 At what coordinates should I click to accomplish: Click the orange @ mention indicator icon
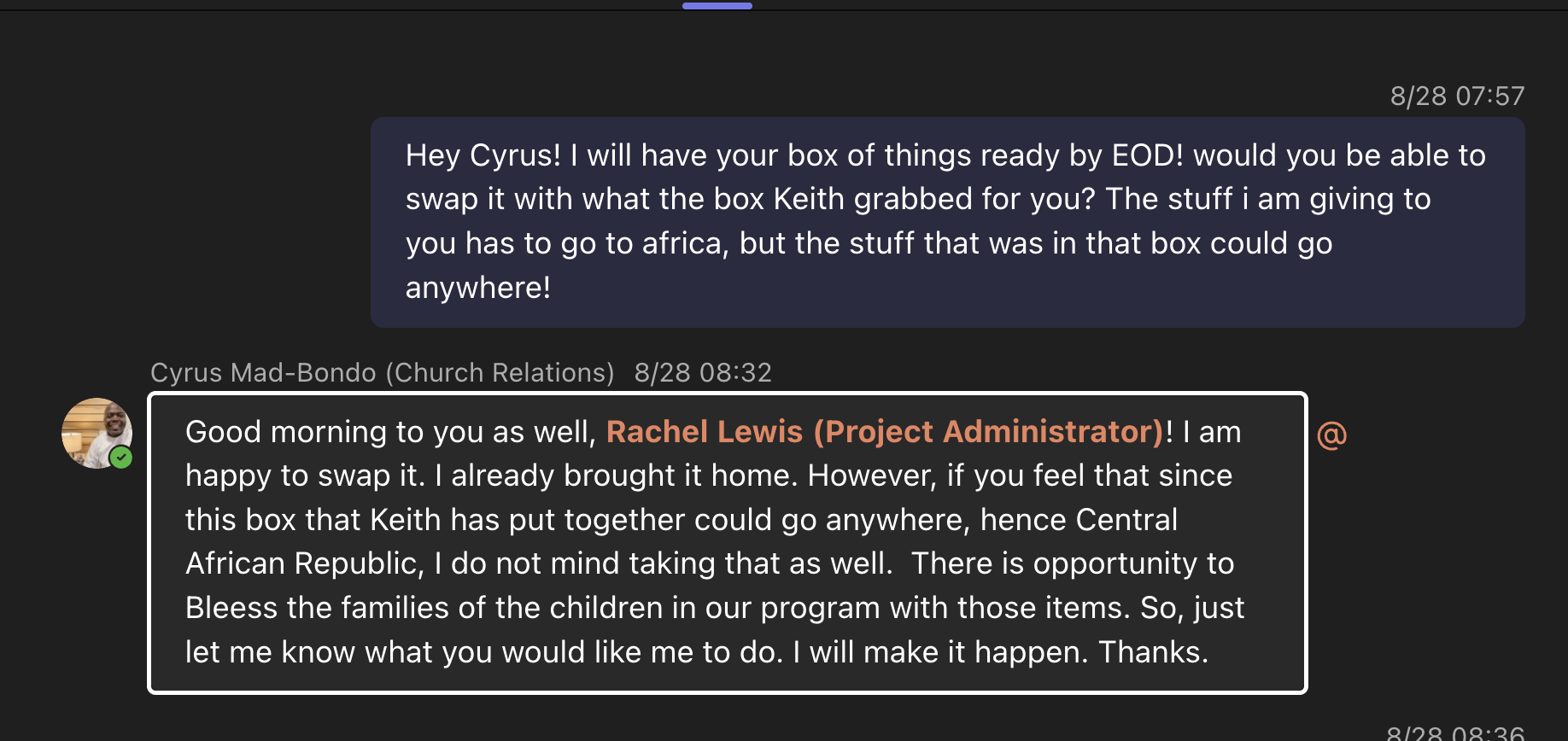(x=1331, y=435)
